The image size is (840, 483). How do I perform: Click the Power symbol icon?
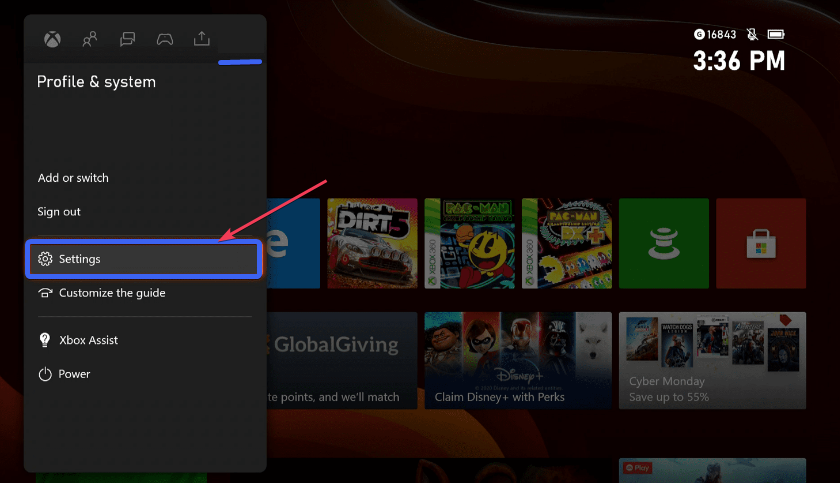[x=45, y=374]
